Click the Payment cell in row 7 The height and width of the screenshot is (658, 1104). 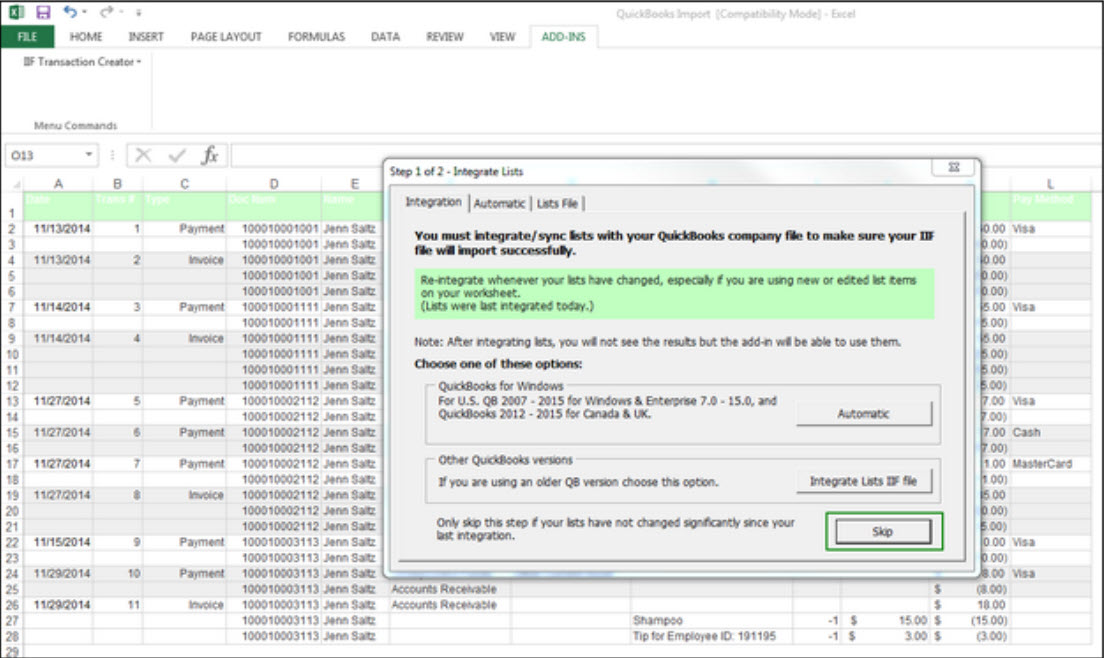184,307
